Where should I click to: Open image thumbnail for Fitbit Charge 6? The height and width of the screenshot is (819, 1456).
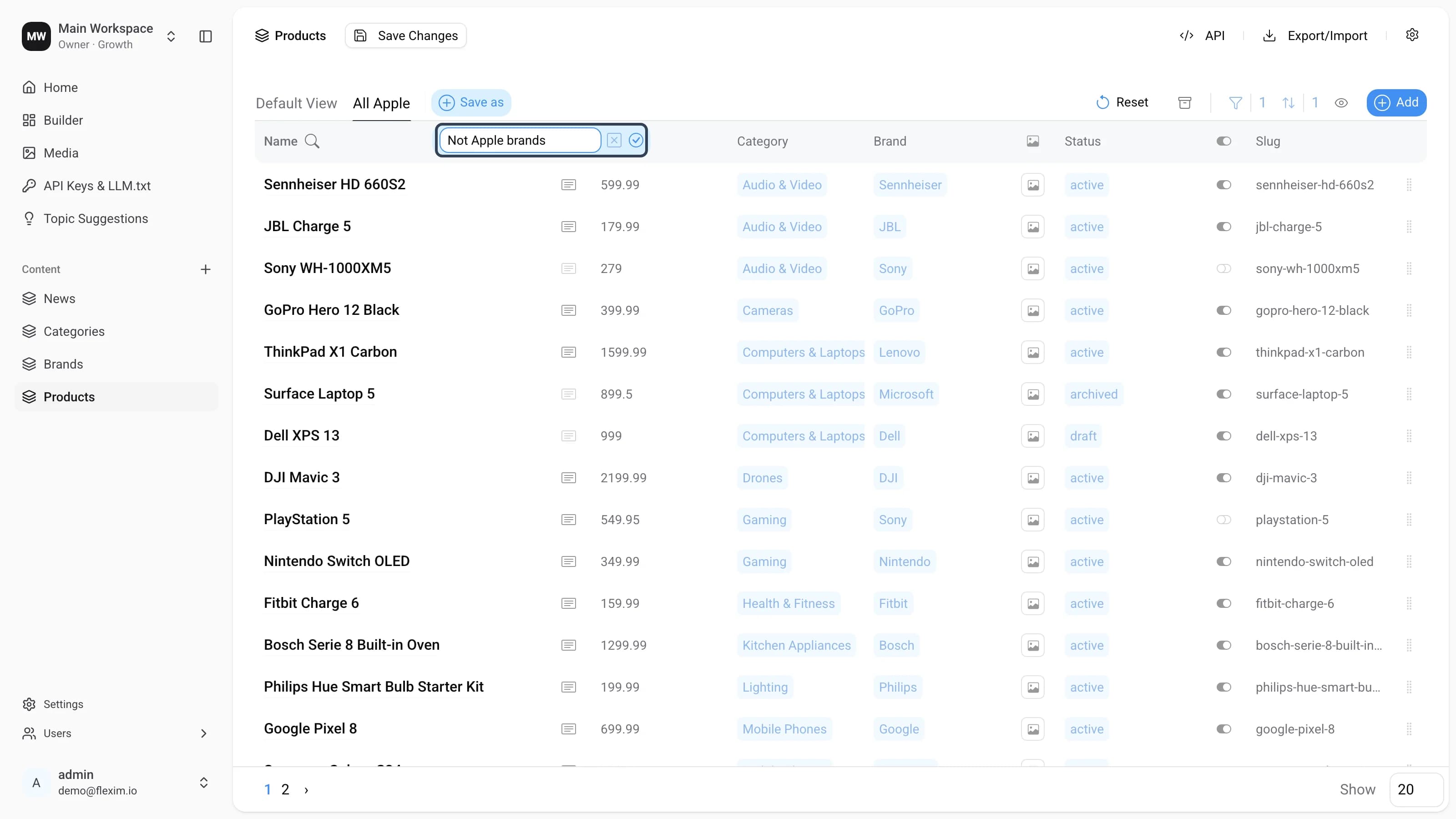click(x=1033, y=603)
